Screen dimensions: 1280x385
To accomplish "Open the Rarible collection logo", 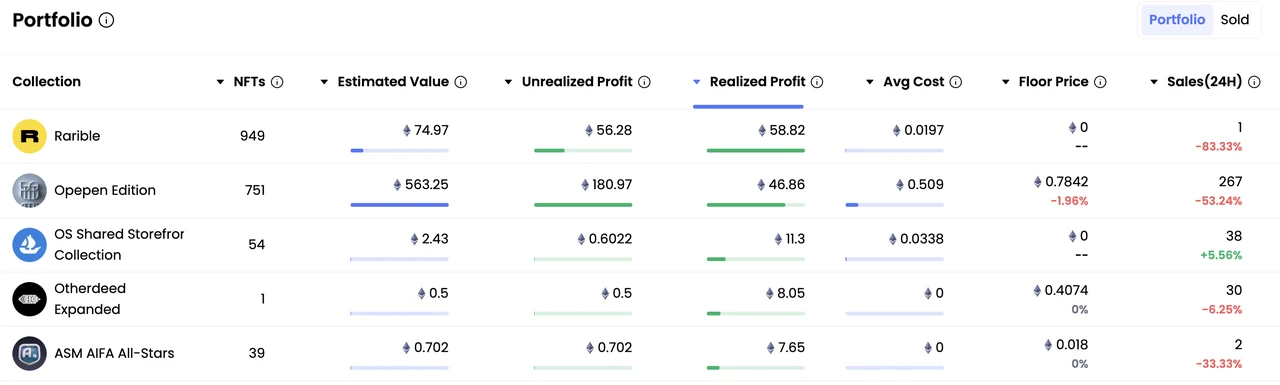I will point(30,136).
